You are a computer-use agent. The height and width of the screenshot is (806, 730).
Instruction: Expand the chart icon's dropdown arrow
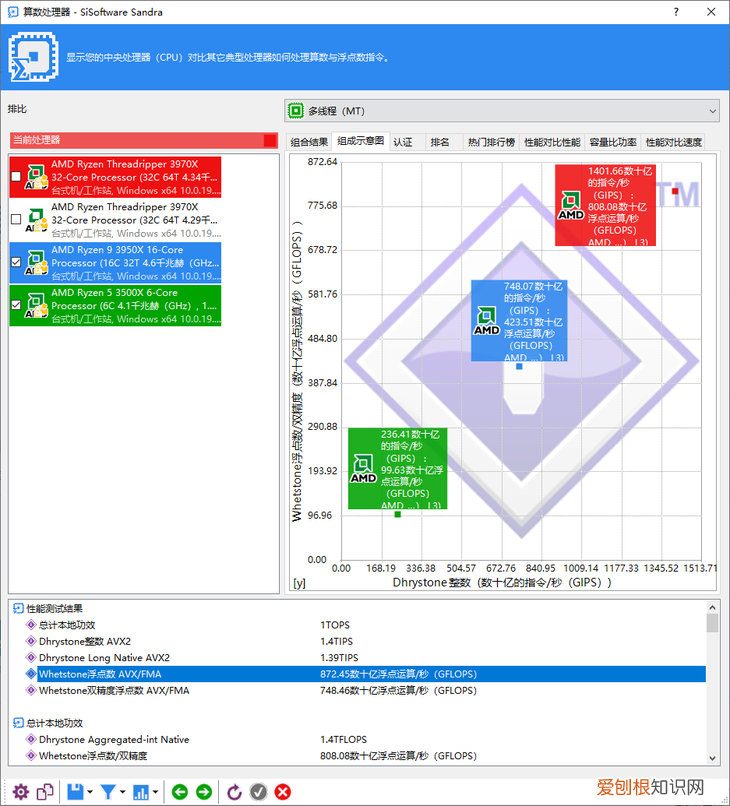pos(155,793)
